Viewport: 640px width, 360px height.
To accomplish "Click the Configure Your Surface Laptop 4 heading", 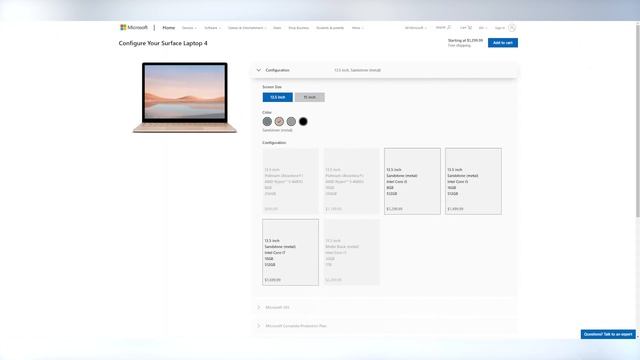I will coord(163,43).
